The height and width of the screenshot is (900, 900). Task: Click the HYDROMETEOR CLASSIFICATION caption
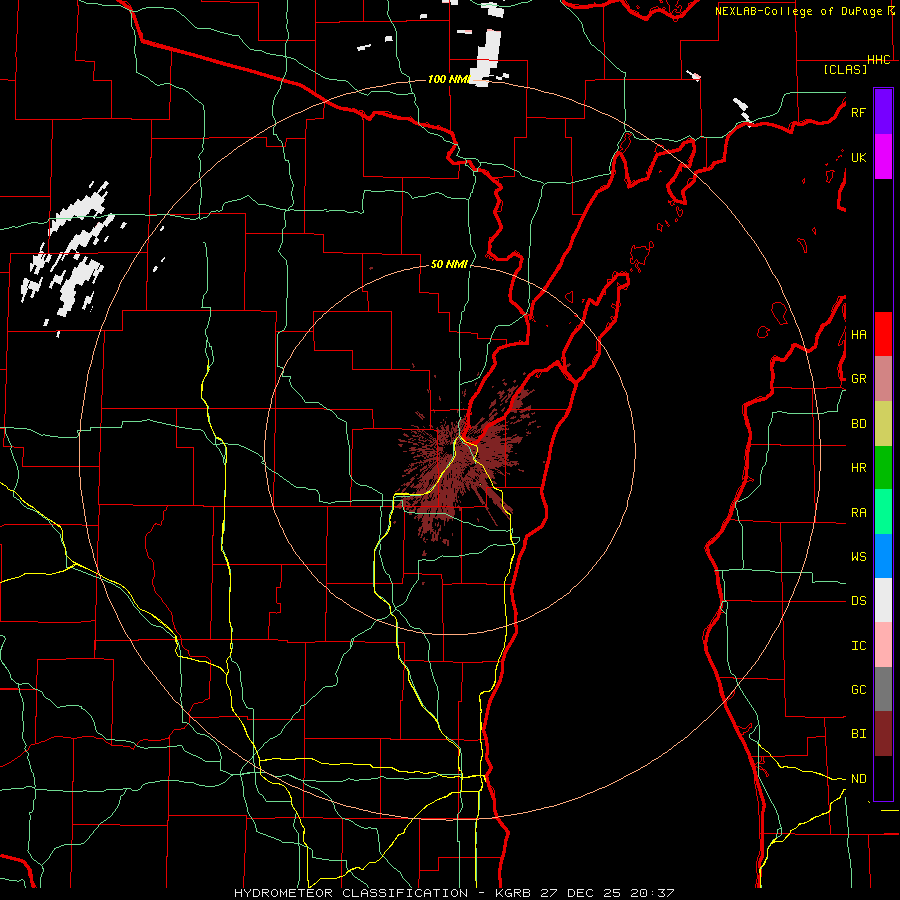click(351, 893)
